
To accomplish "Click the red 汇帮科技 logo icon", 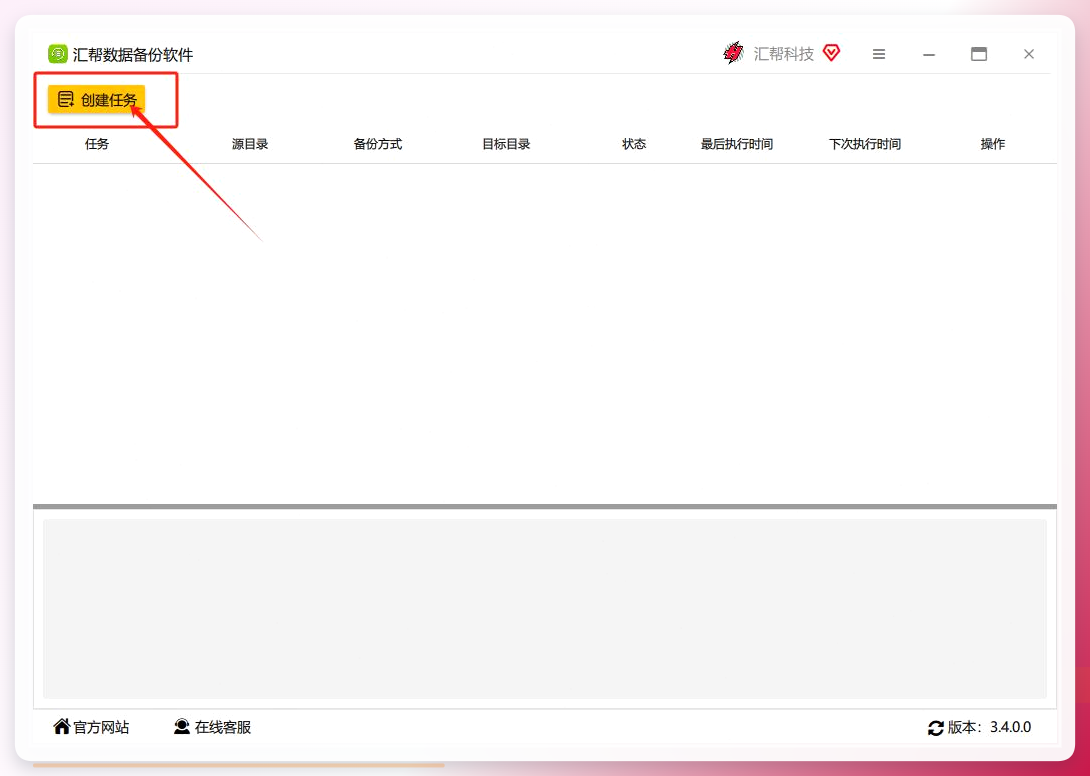I will (x=733, y=54).
